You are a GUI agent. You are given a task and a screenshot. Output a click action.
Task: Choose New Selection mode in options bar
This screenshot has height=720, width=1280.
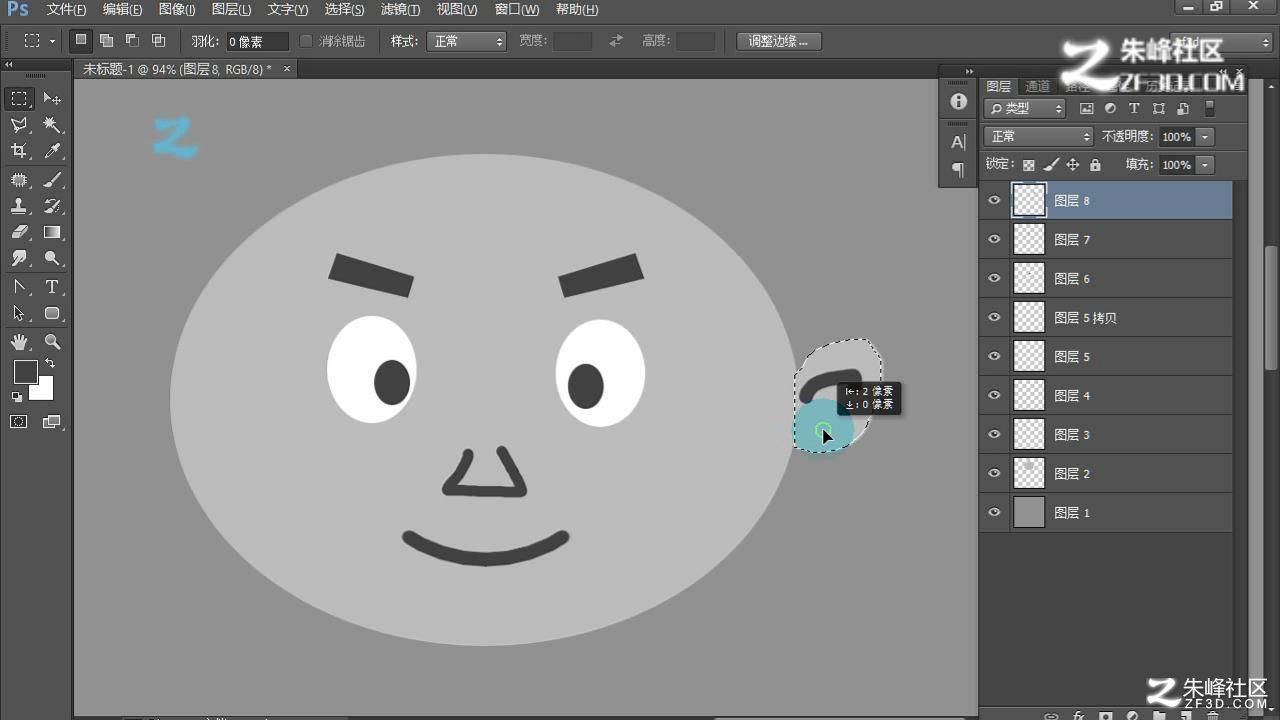[x=81, y=41]
